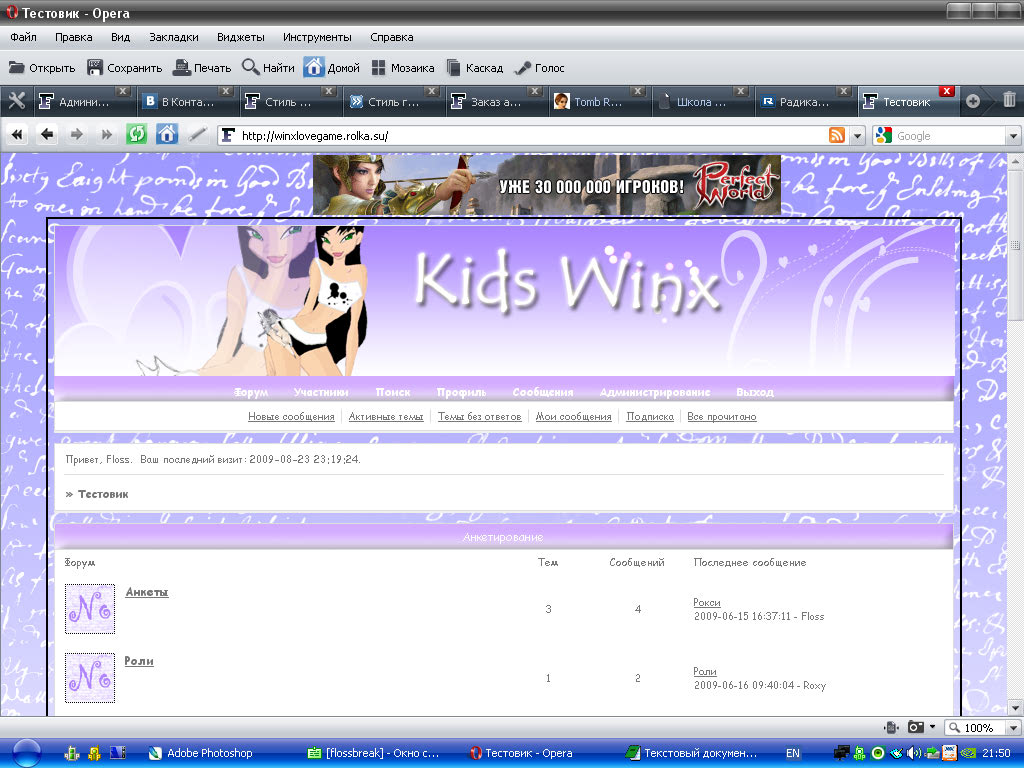Click the Участники navigation link

click(x=321, y=392)
